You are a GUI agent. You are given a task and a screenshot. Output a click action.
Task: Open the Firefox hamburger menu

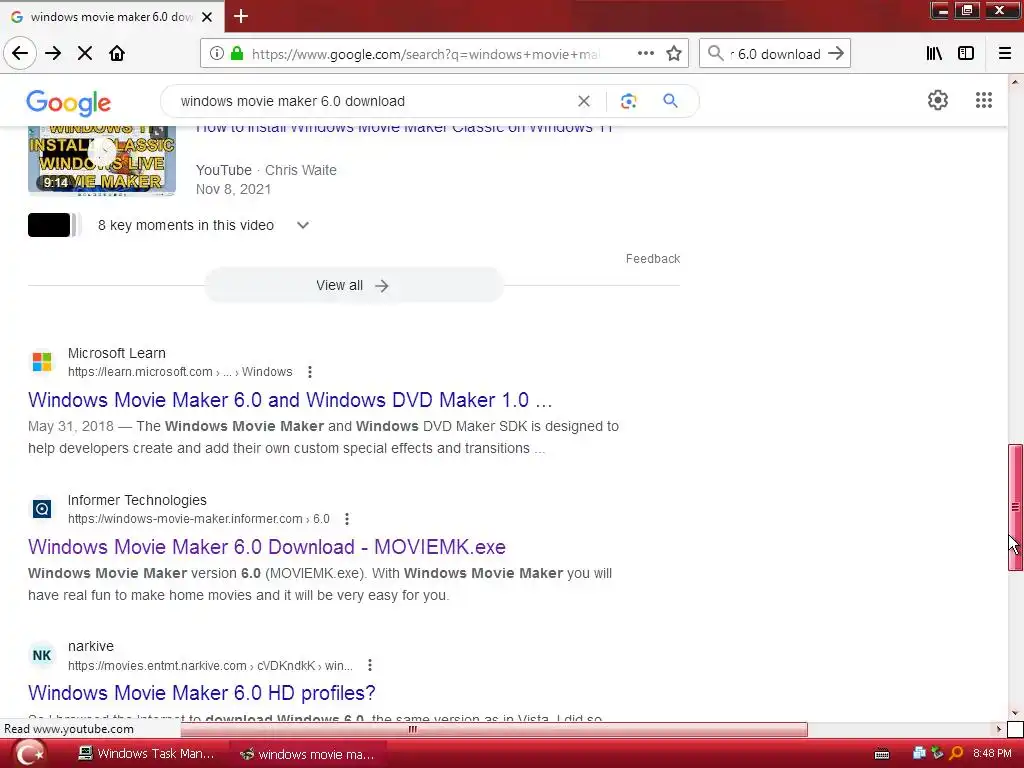click(1005, 54)
